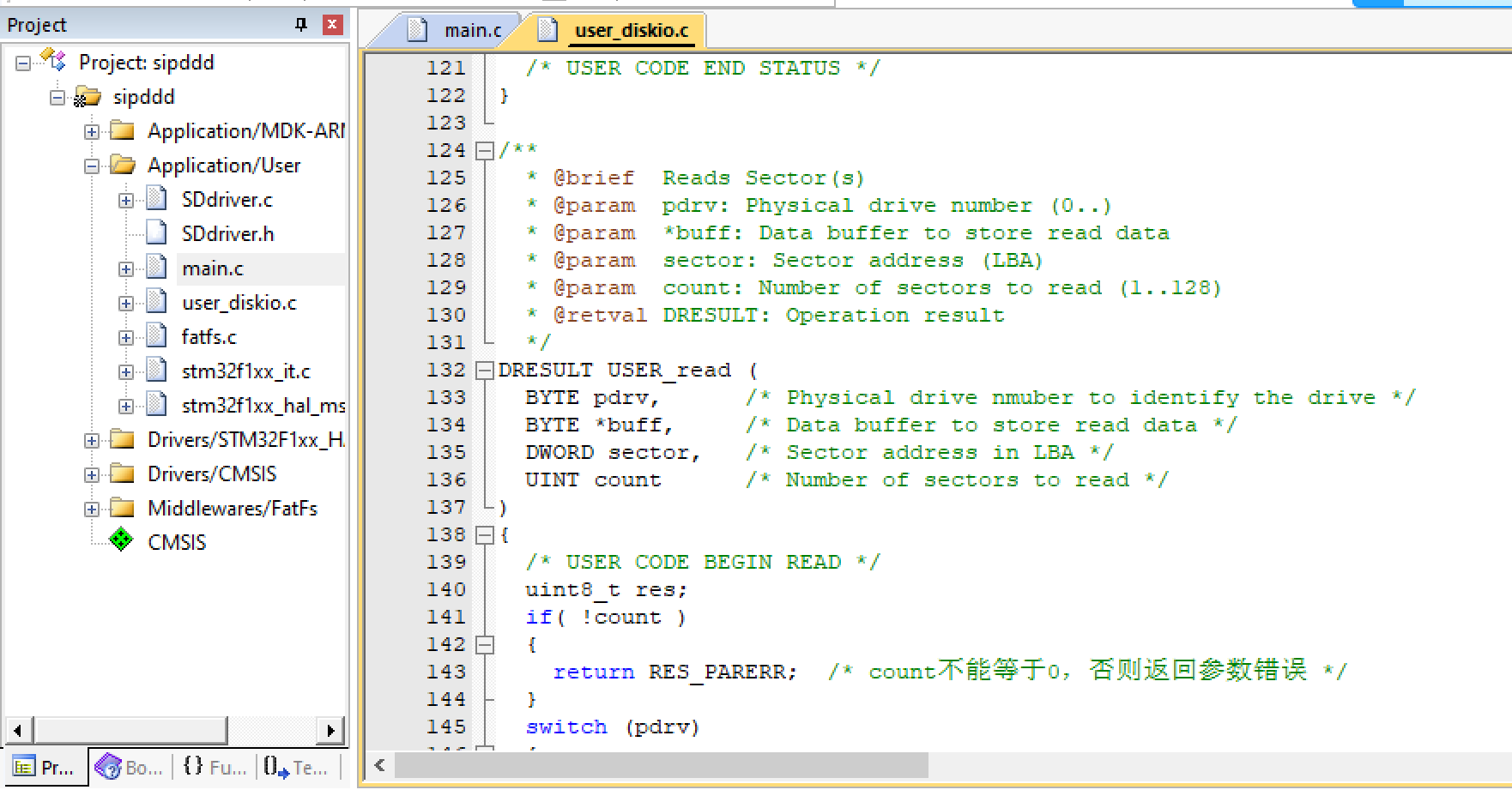1512x790 pixels.
Task: Click 'switch (pdrv)' statement on line 145
Action: 613,727
